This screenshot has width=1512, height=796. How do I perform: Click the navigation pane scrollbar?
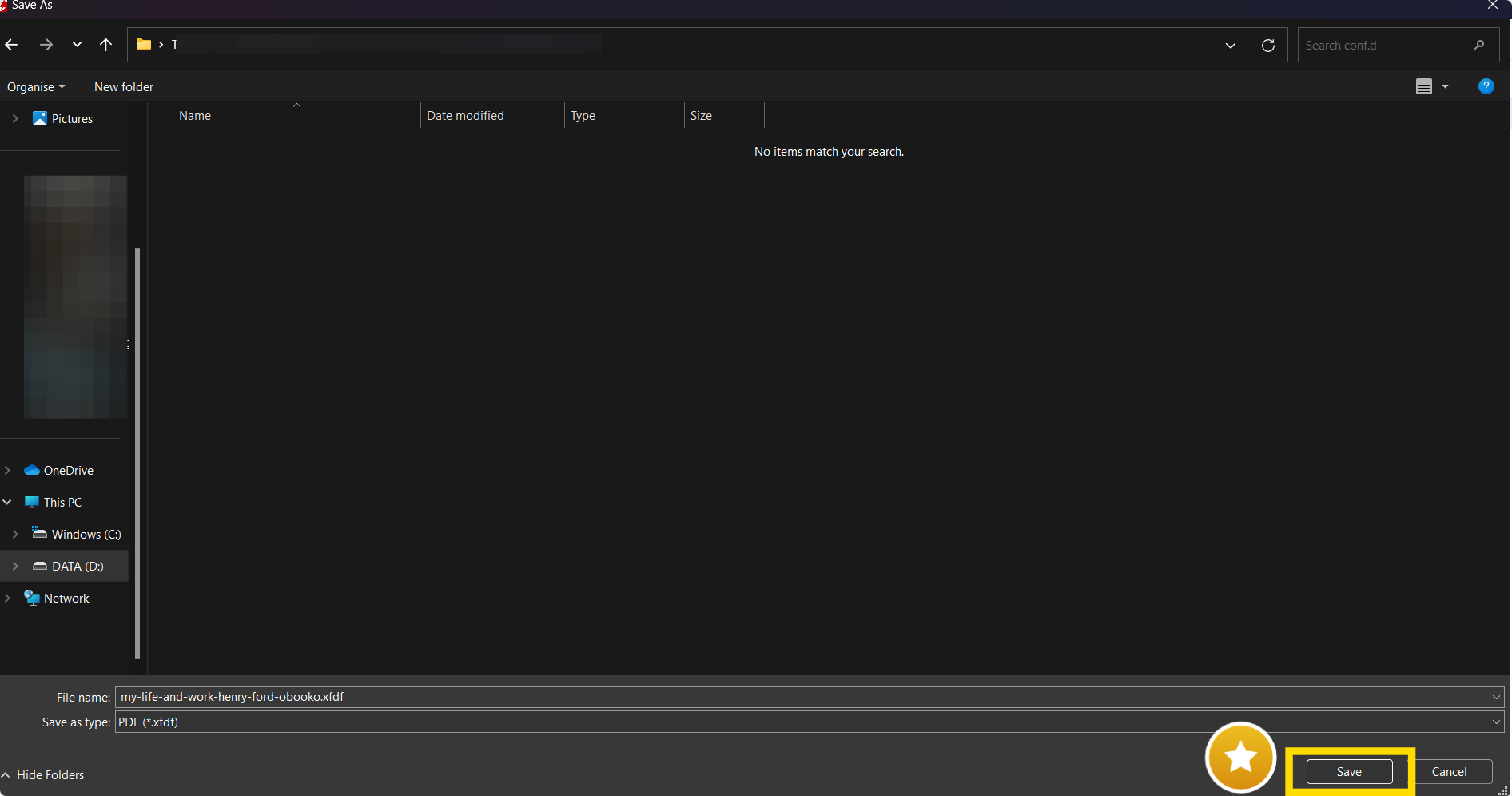137,452
